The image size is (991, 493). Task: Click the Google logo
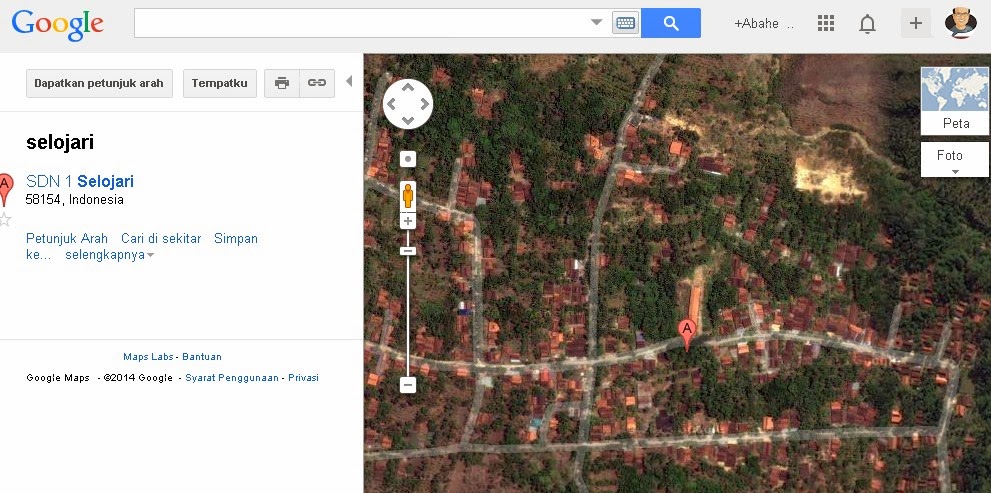[x=58, y=24]
